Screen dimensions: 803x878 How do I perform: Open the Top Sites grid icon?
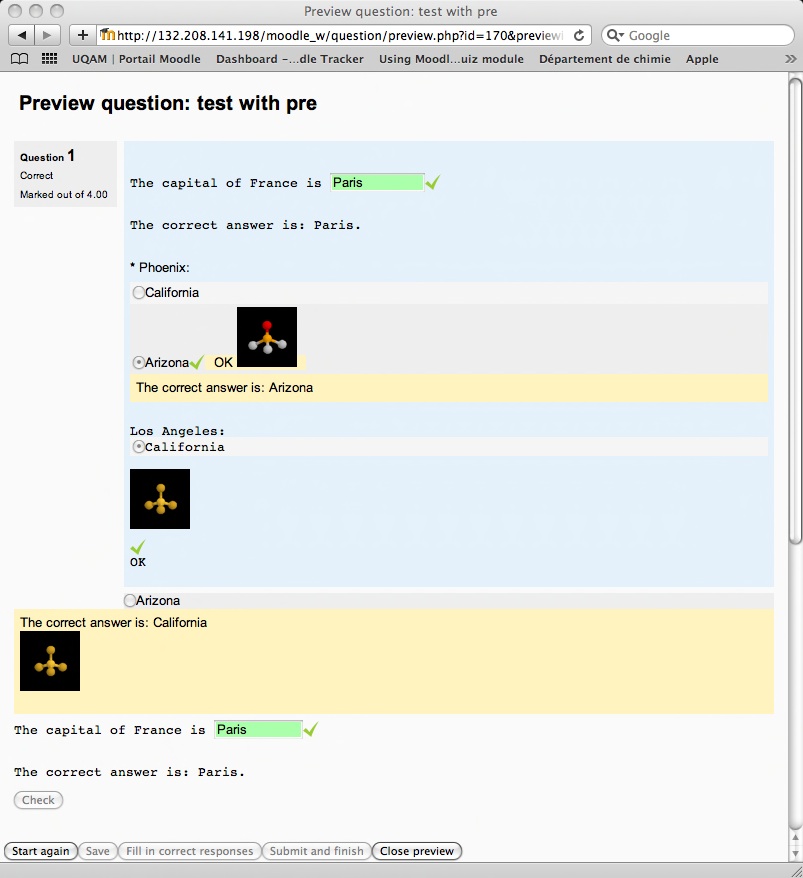49,59
